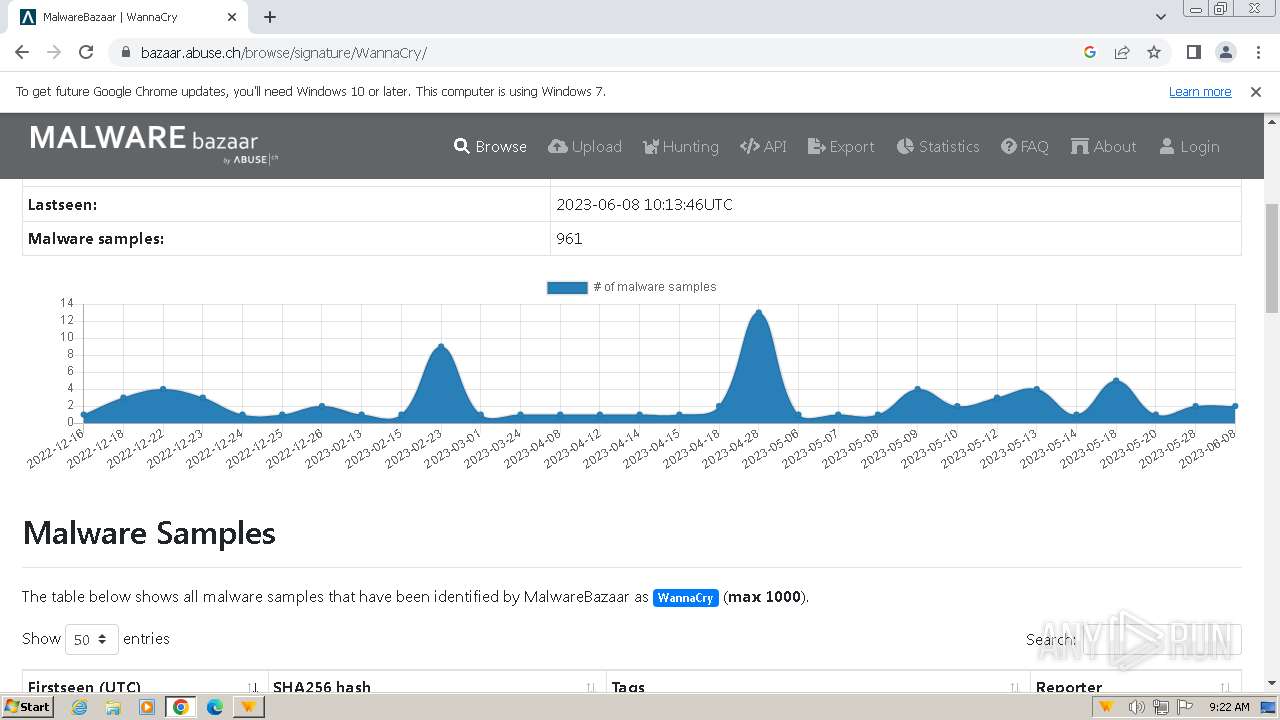The height and width of the screenshot is (720, 1280).
Task: Sort by Firstseen (UTC) column
Action: click(145, 684)
